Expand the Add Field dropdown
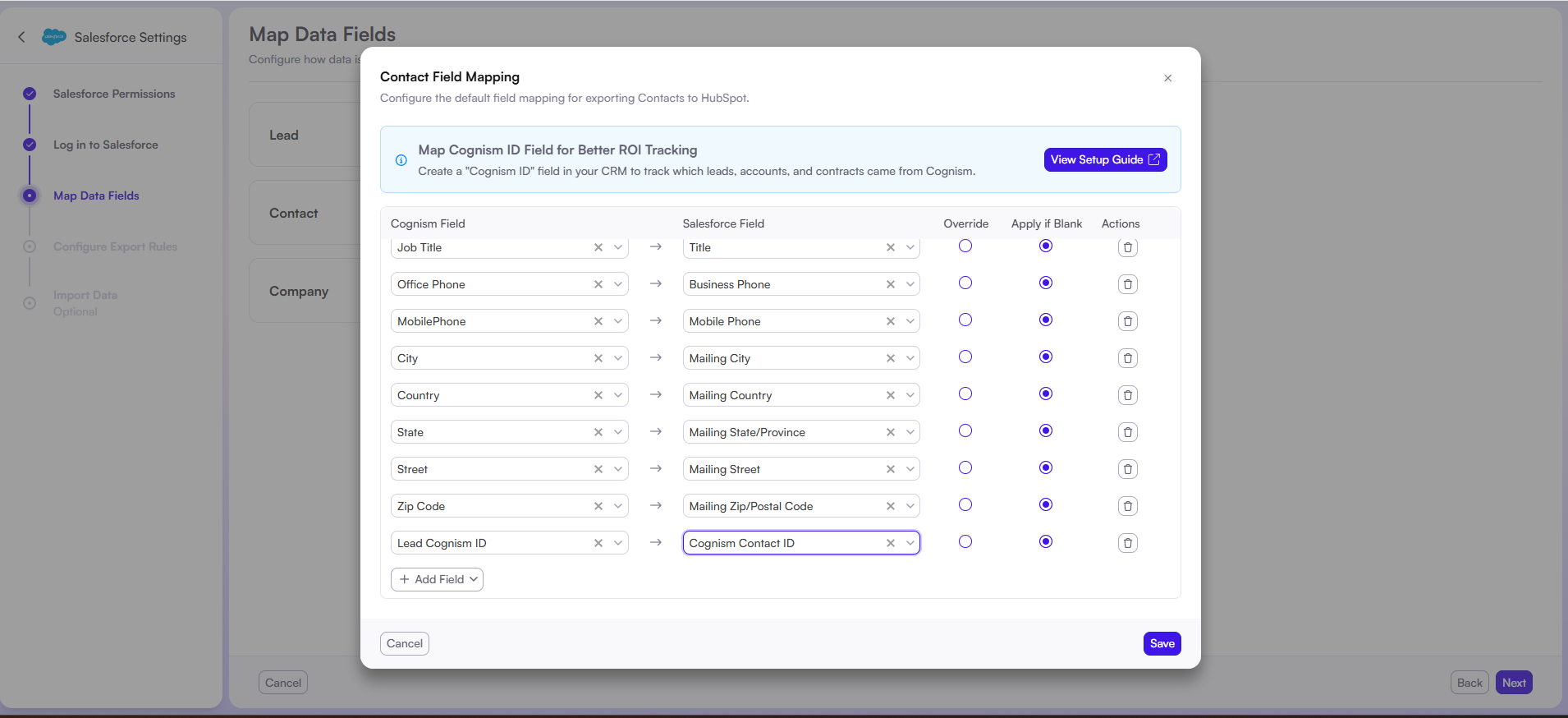This screenshot has width=1568, height=718. click(437, 579)
